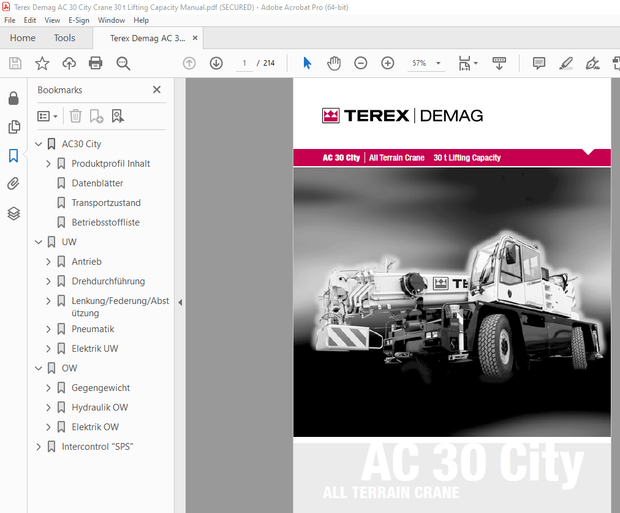Image resolution: width=620 pixels, height=513 pixels.
Task: Expand the Hydraulik OW bookmark
Action: 48,407
